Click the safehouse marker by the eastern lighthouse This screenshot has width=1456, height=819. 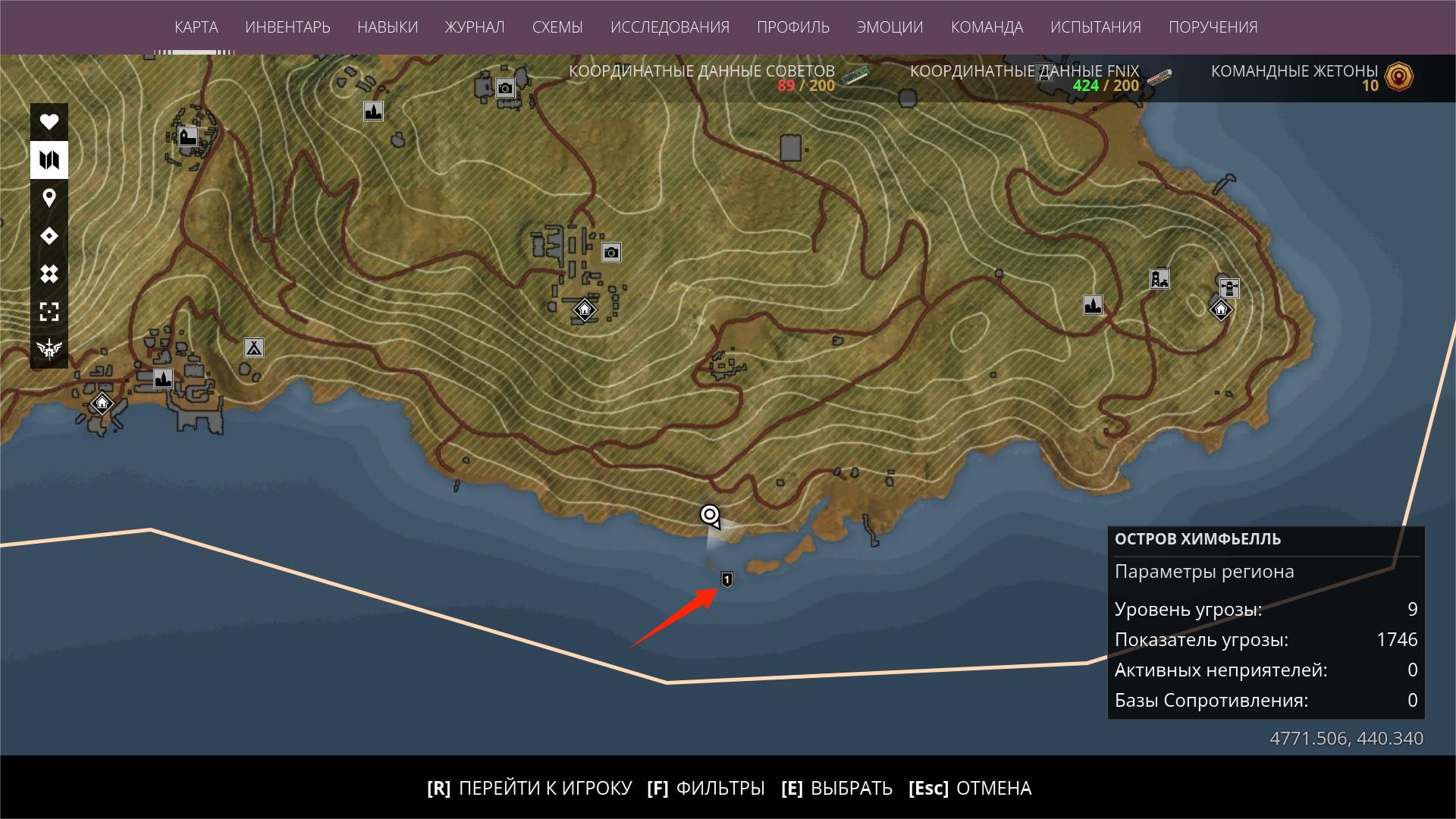click(x=1221, y=309)
